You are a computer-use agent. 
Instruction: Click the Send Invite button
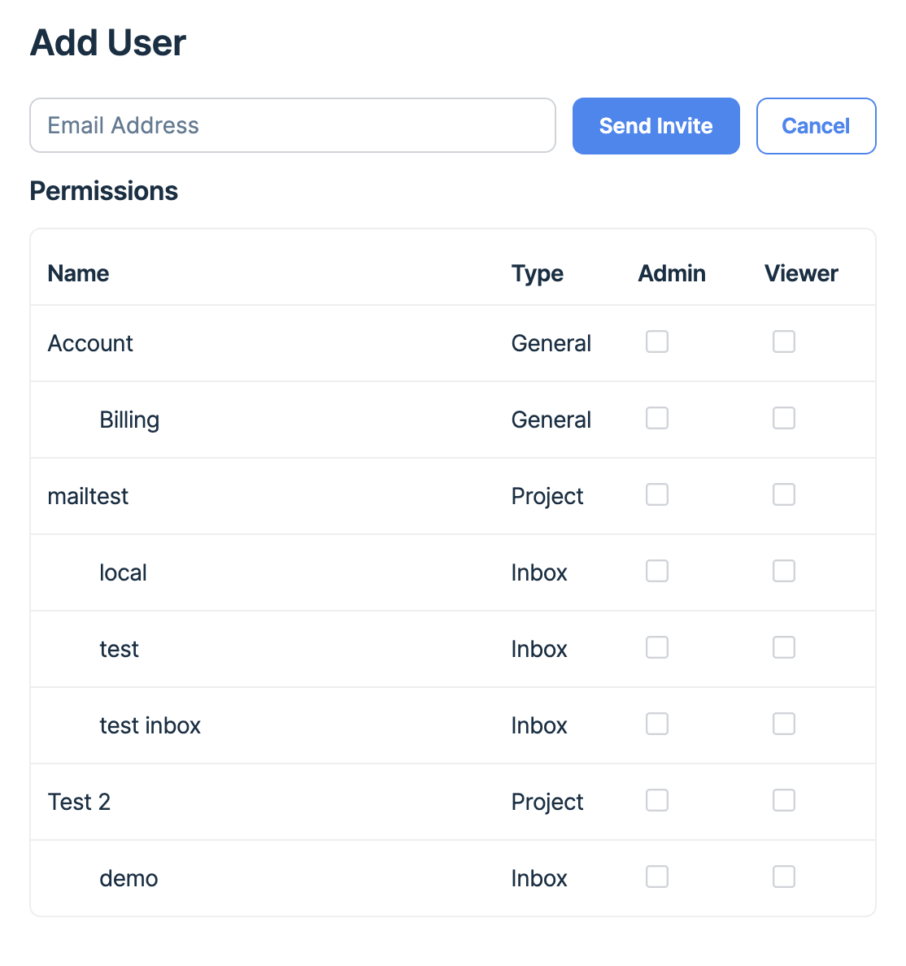[x=656, y=125]
